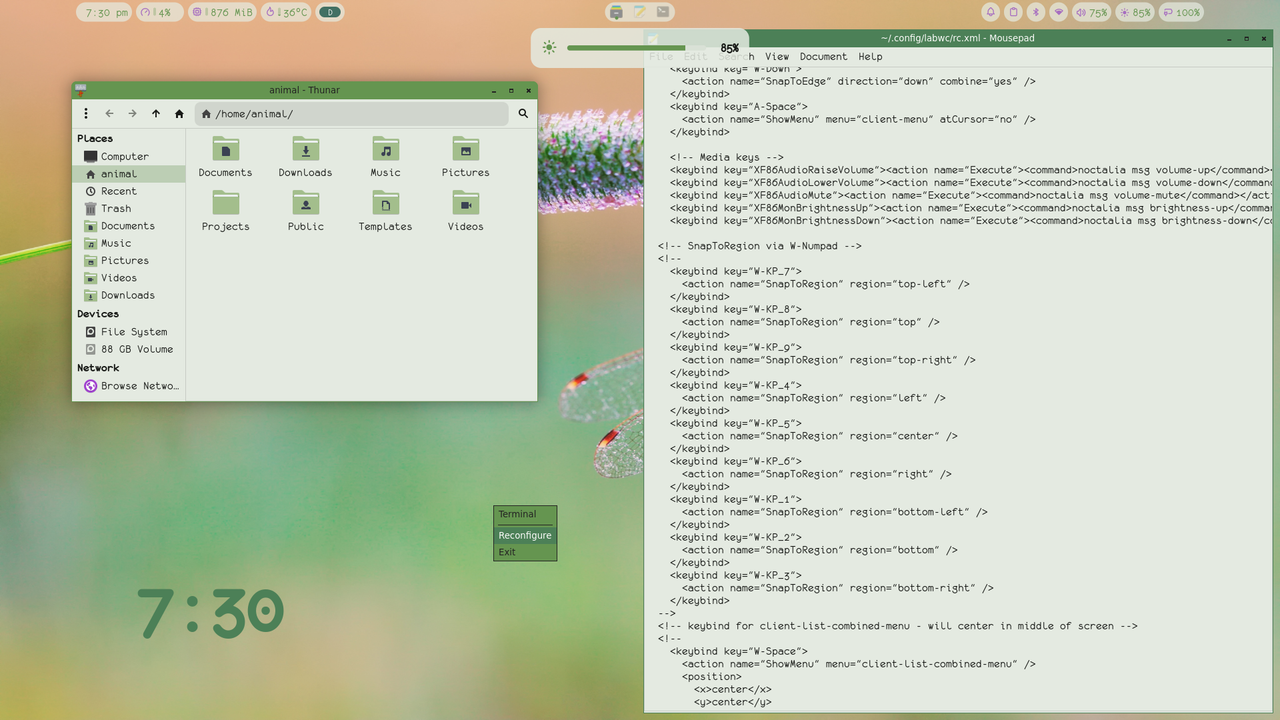This screenshot has height=720, width=1280.
Task: Select the Pictures folder icon in file view
Action: [465, 149]
